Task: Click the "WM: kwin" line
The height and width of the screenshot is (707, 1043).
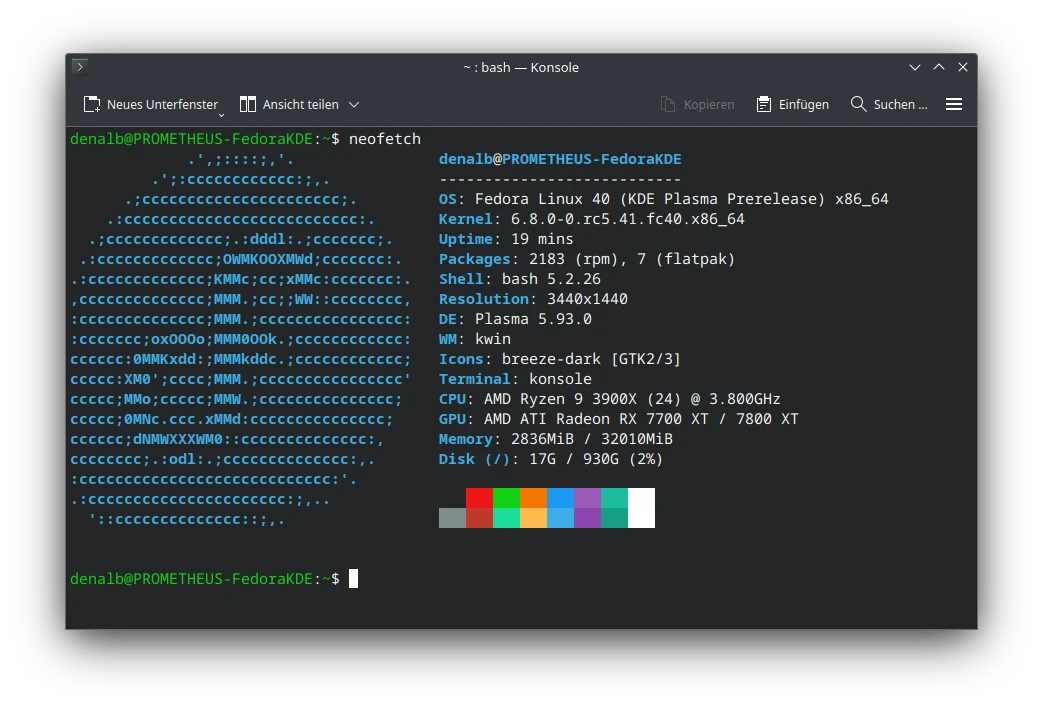Action: click(474, 339)
